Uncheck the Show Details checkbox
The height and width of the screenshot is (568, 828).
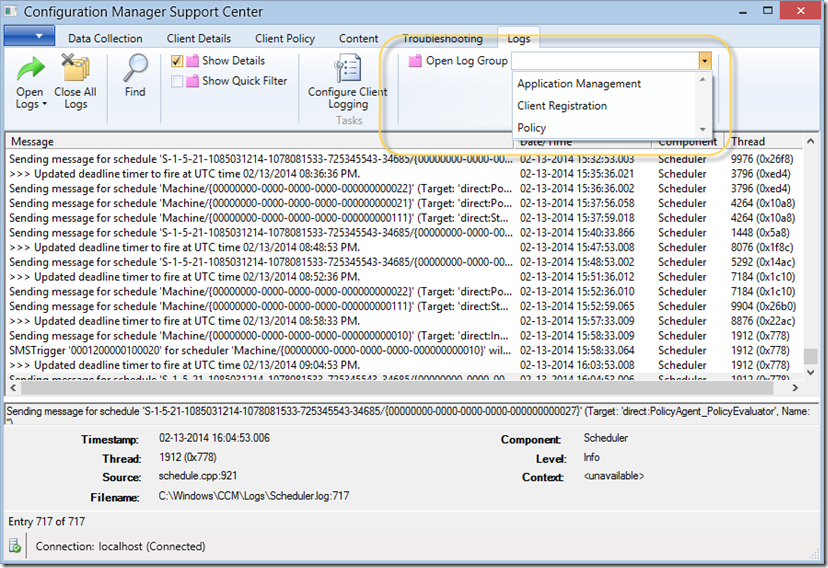coord(177,61)
